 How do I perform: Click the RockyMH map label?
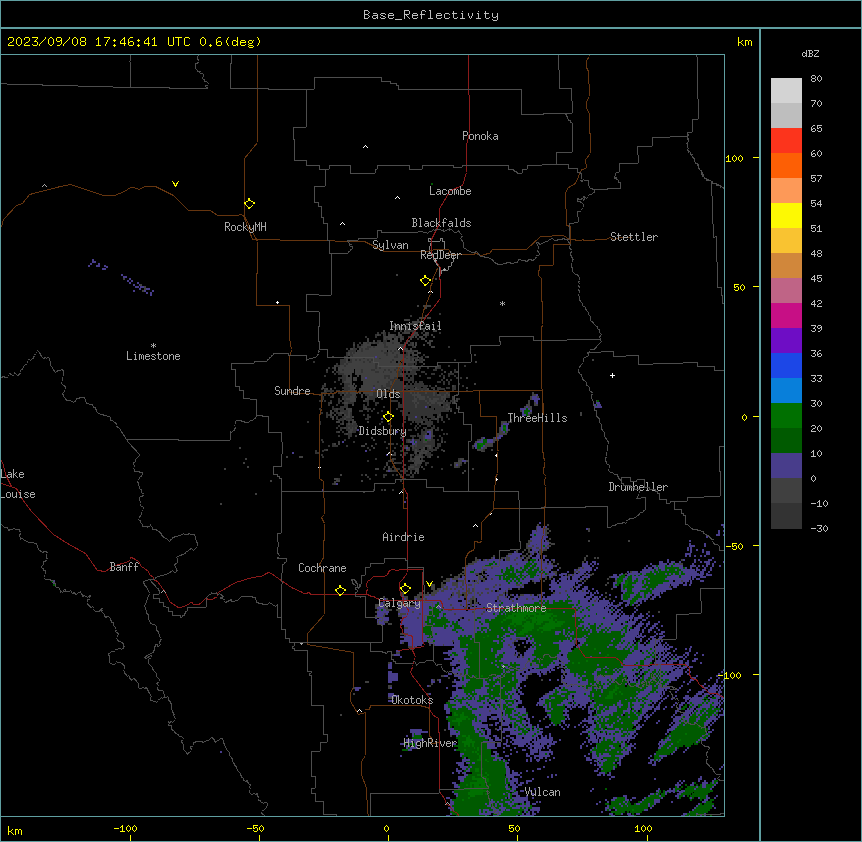[245, 227]
